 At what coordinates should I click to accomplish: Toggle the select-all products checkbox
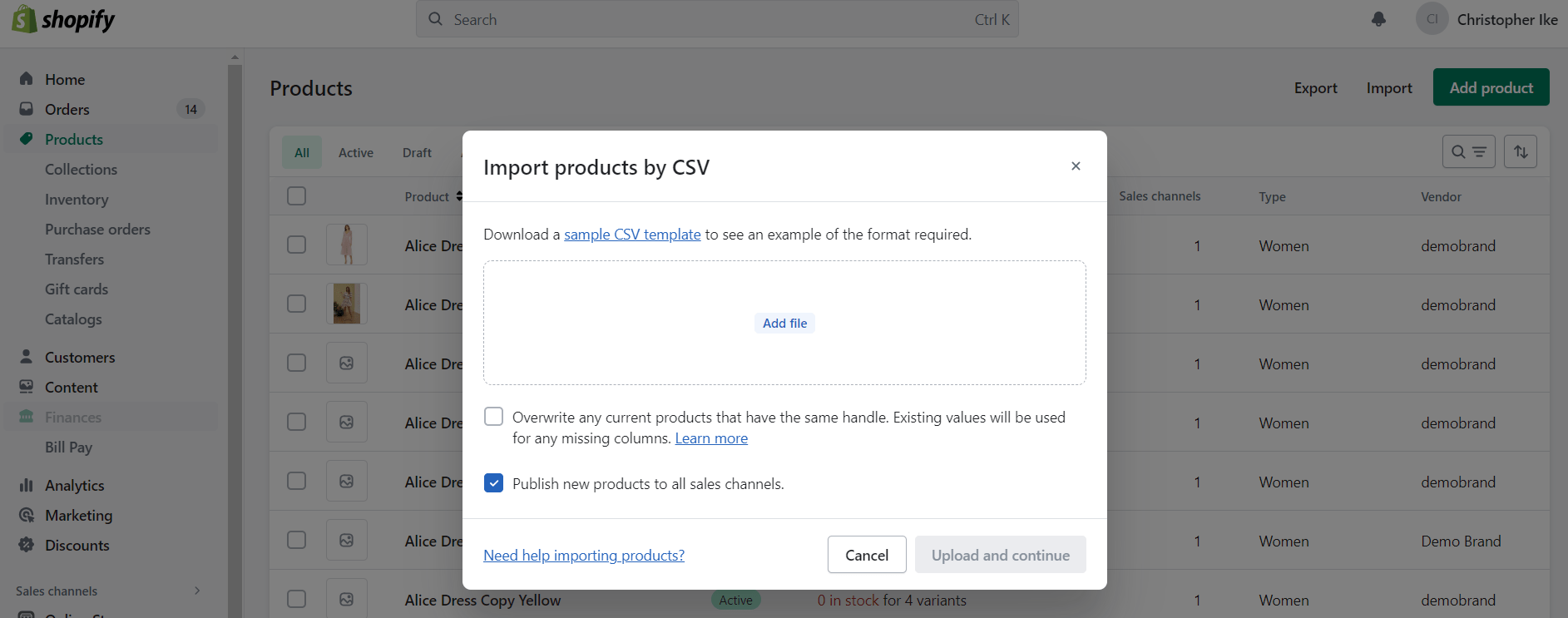click(x=296, y=196)
